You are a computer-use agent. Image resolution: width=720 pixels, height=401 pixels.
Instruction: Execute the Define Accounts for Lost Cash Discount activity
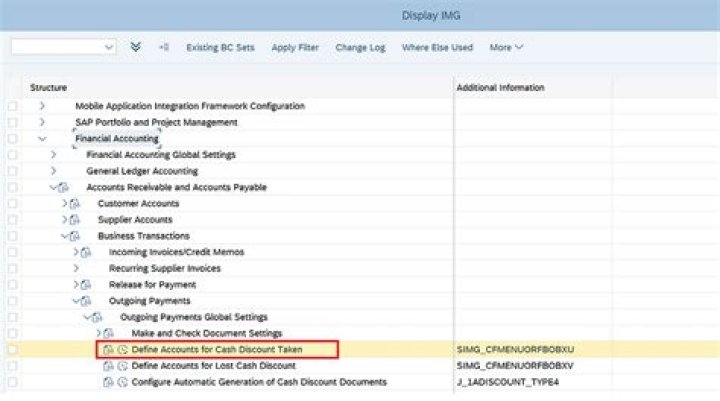[123, 366]
